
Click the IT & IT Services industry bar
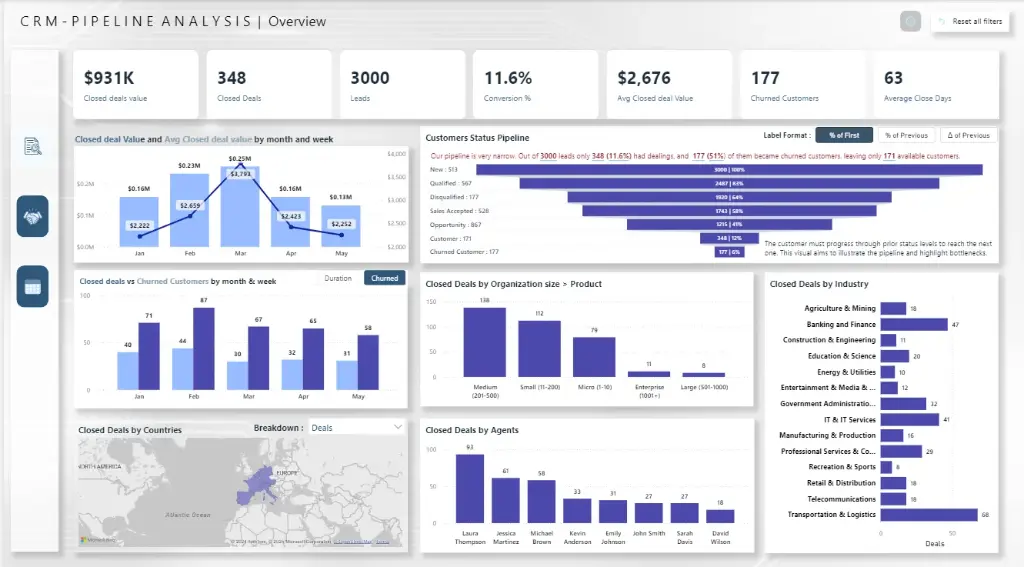pyautogui.click(x=910, y=419)
